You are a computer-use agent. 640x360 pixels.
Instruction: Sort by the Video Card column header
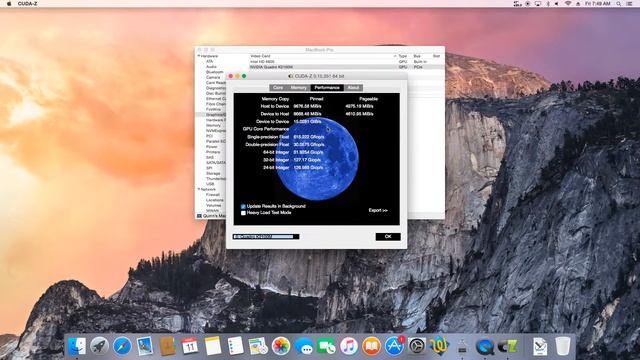pyautogui.click(x=260, y=56)
